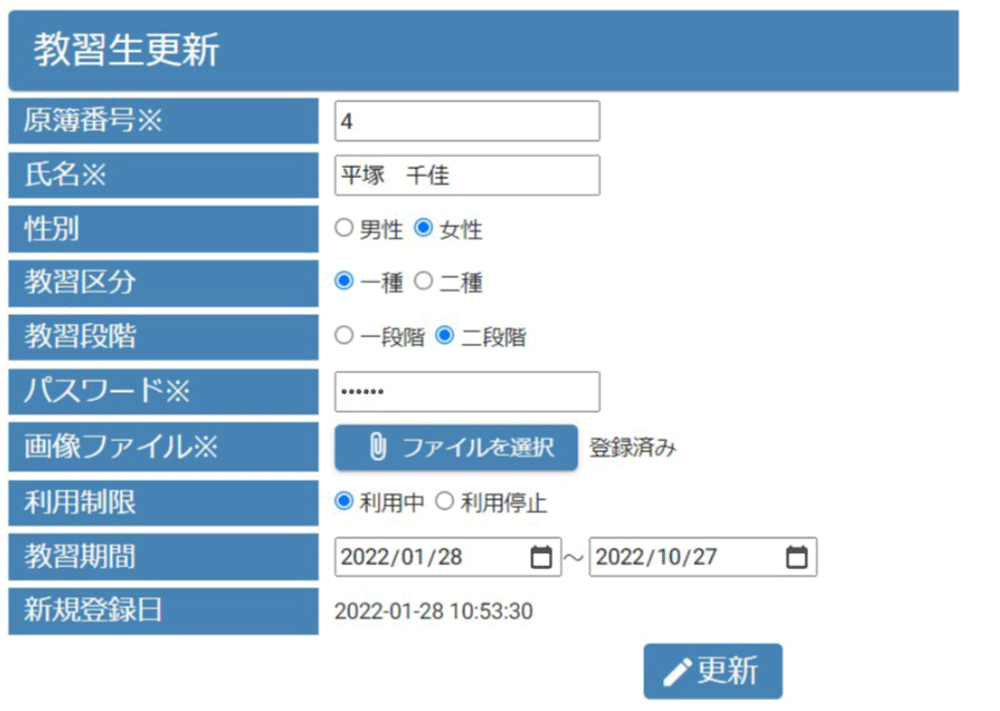This screenshot has height=711, width=1000.
Task: Click into the パスワード field
Action: (x=467, y=392)
